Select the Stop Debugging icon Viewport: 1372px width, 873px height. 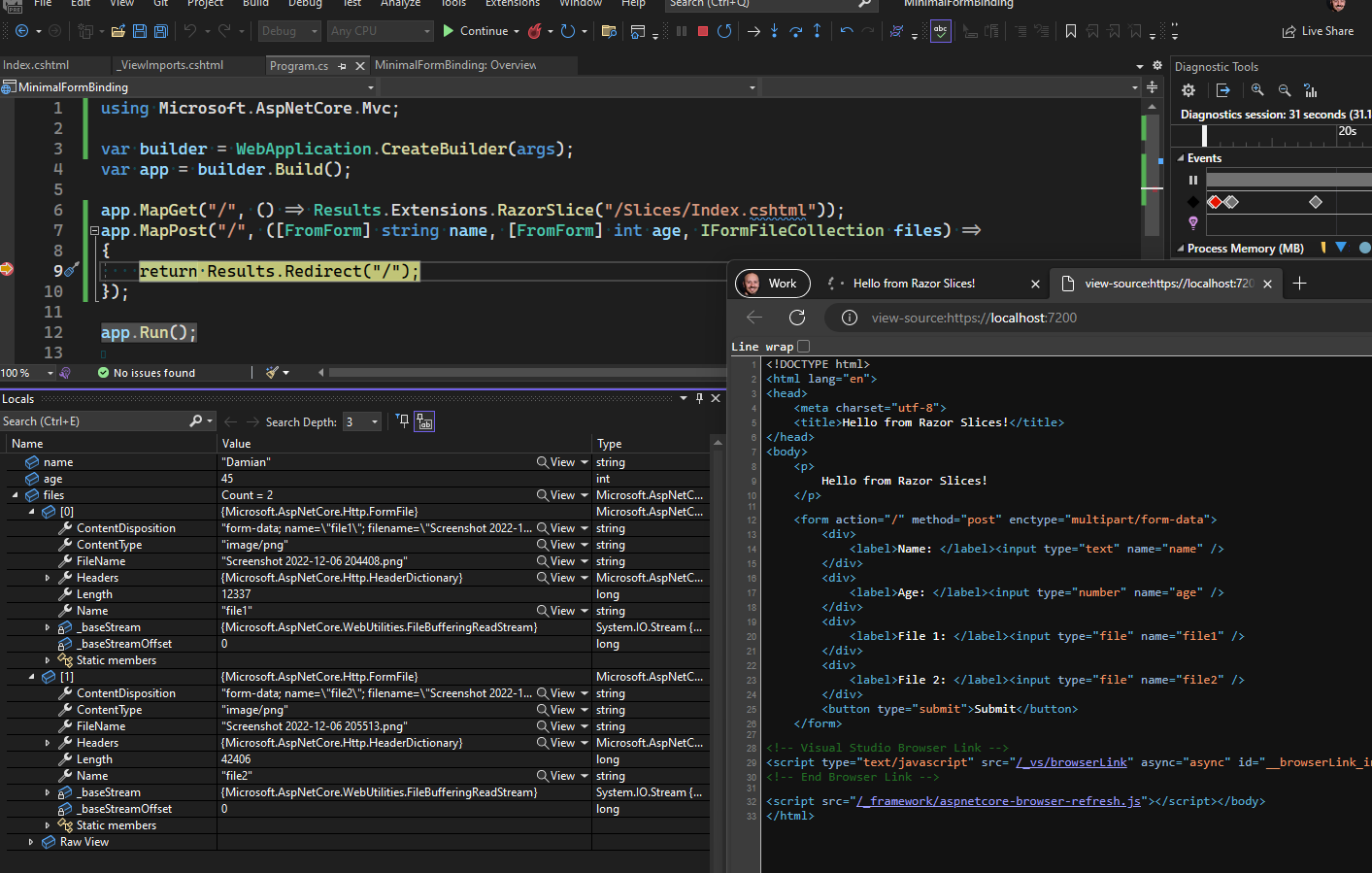point(704,30)
